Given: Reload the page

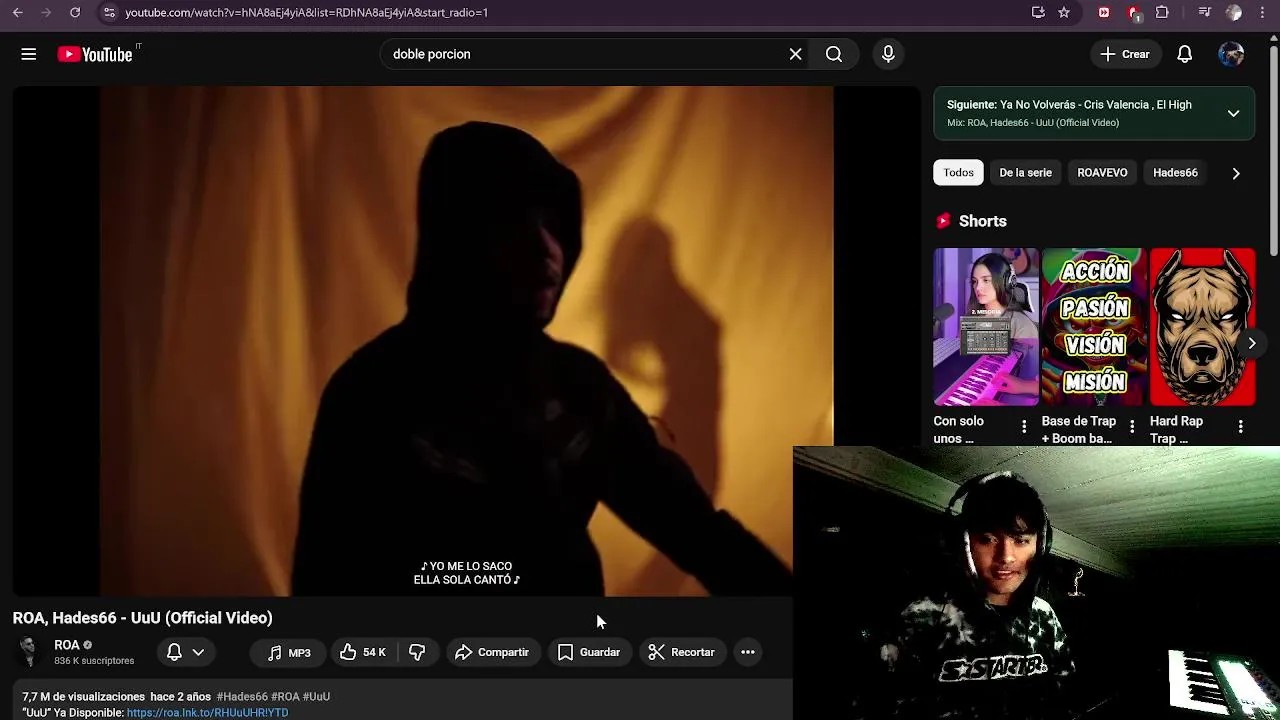Looking at the screenshot, I should pyautogui.click(x=75, y=12).
